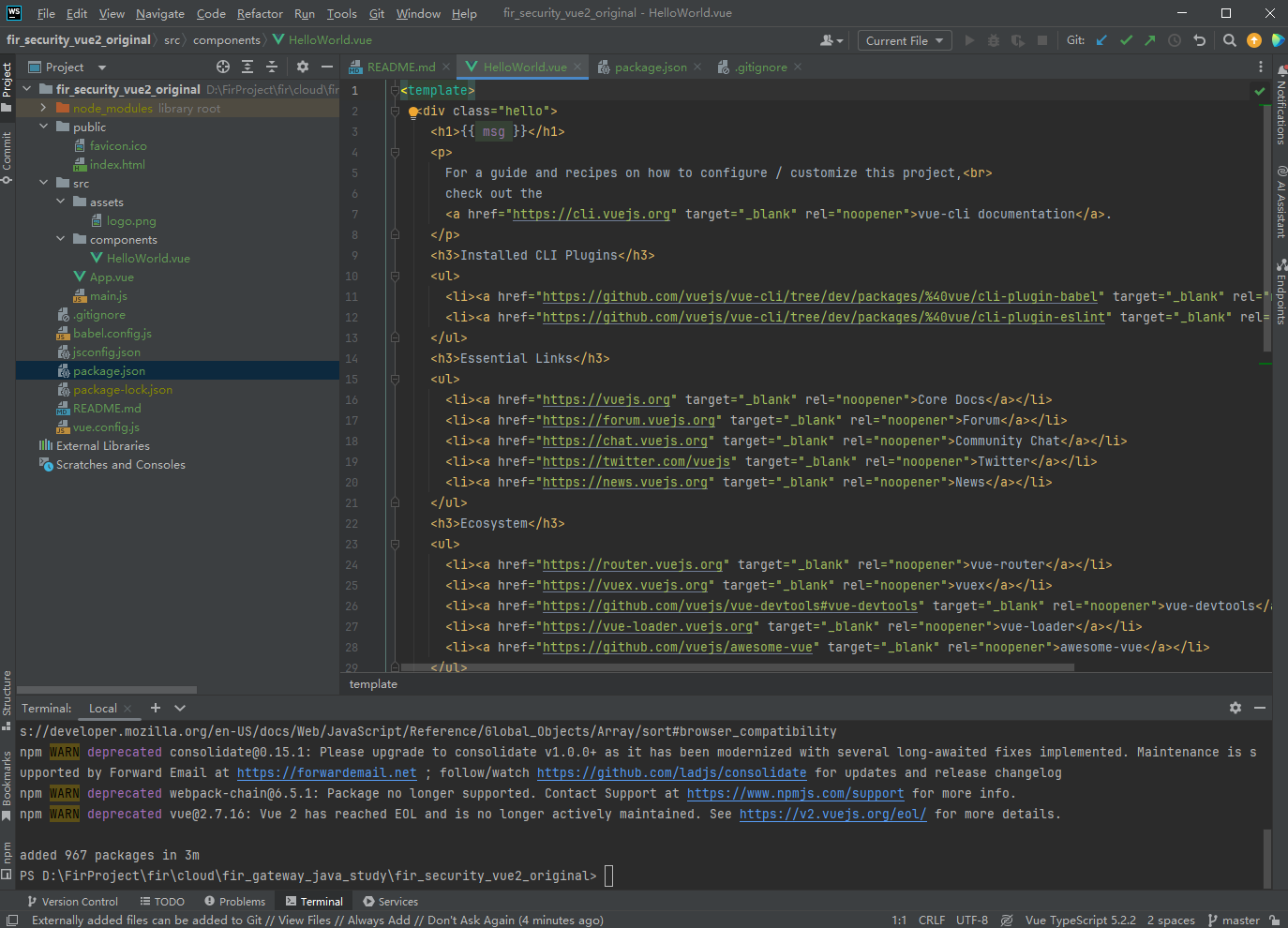The height and width of the screenshot is (928, 1288).
Task: Click the lightbulb intention icon on line 2
Action: [x=413, y=112]
